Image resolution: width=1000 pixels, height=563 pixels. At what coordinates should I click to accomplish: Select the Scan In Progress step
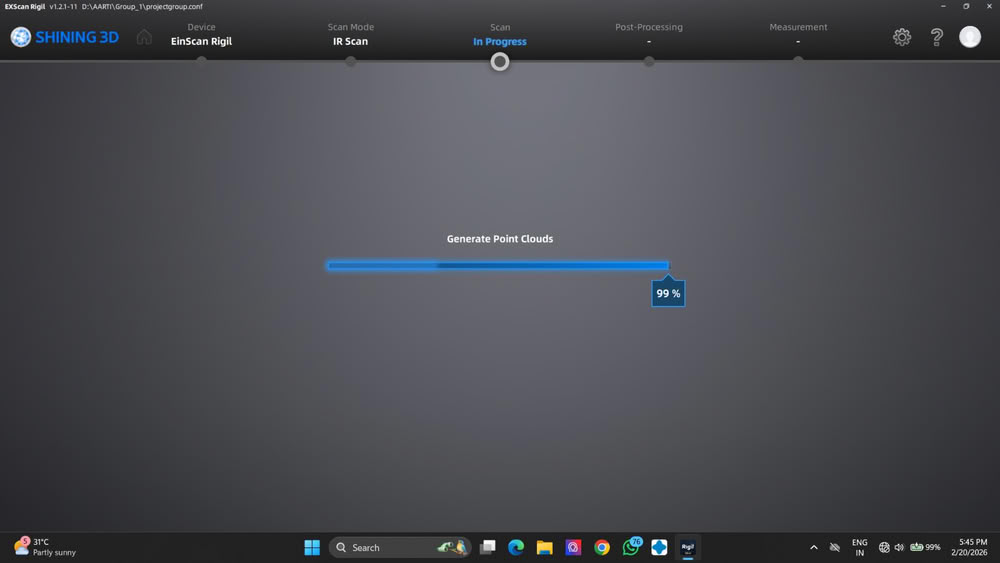(499, 34)
